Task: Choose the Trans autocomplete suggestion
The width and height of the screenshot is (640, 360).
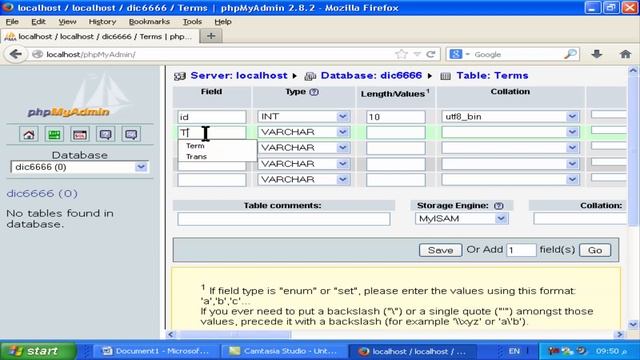Action: (x=196, y=157)
